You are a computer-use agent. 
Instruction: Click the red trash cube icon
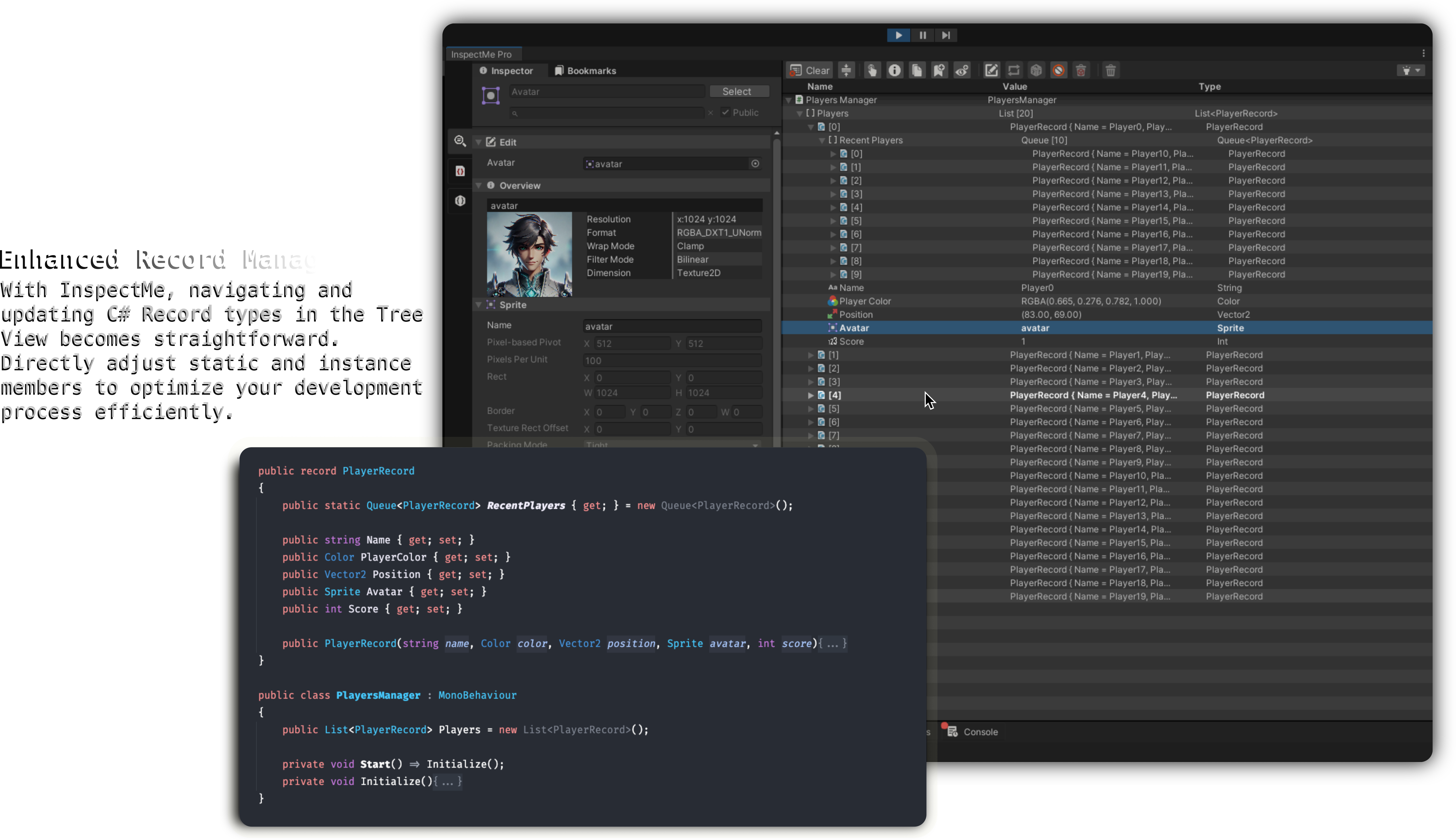1081,70
